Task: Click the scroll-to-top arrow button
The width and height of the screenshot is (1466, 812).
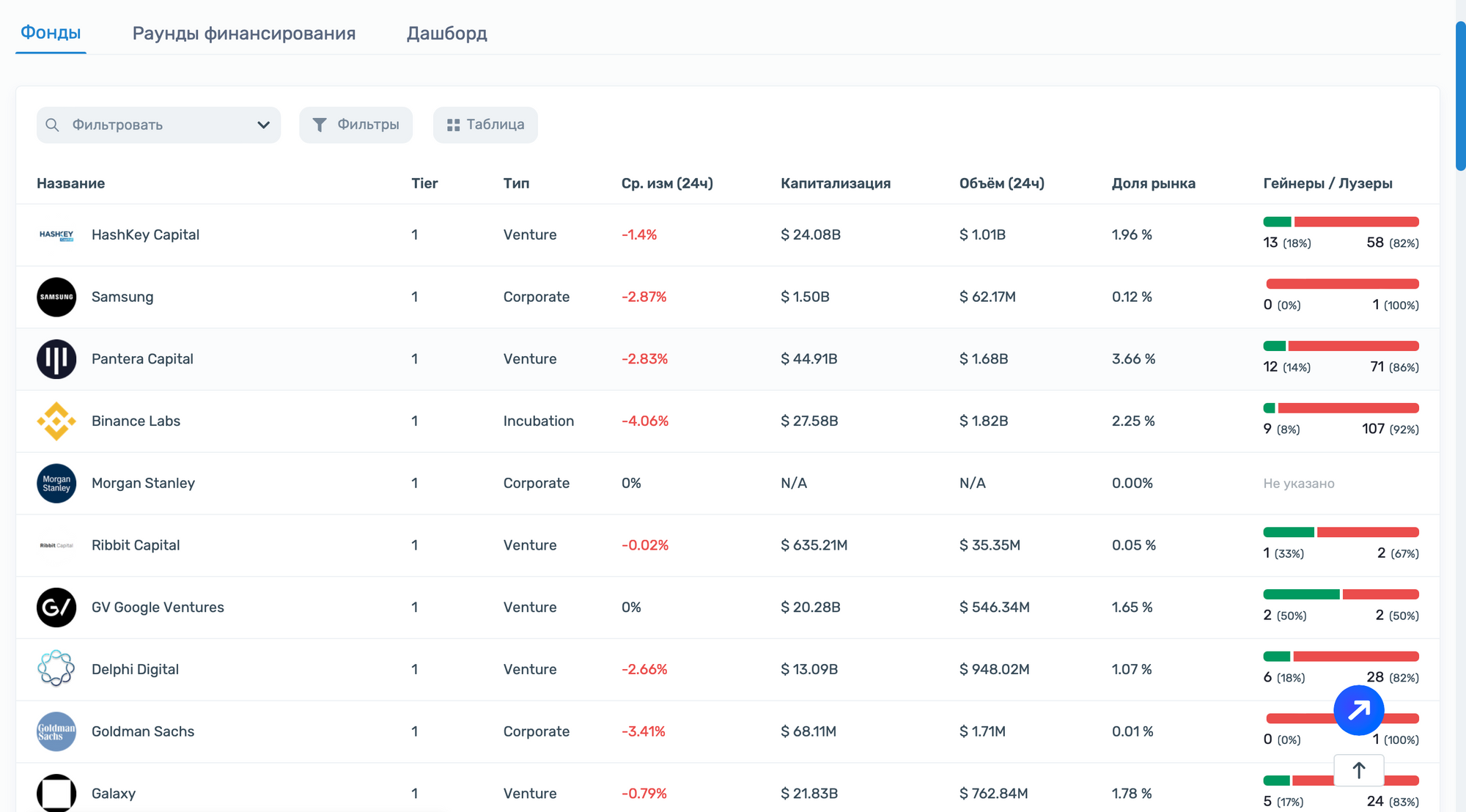Action: click(x=1359, y=770)
